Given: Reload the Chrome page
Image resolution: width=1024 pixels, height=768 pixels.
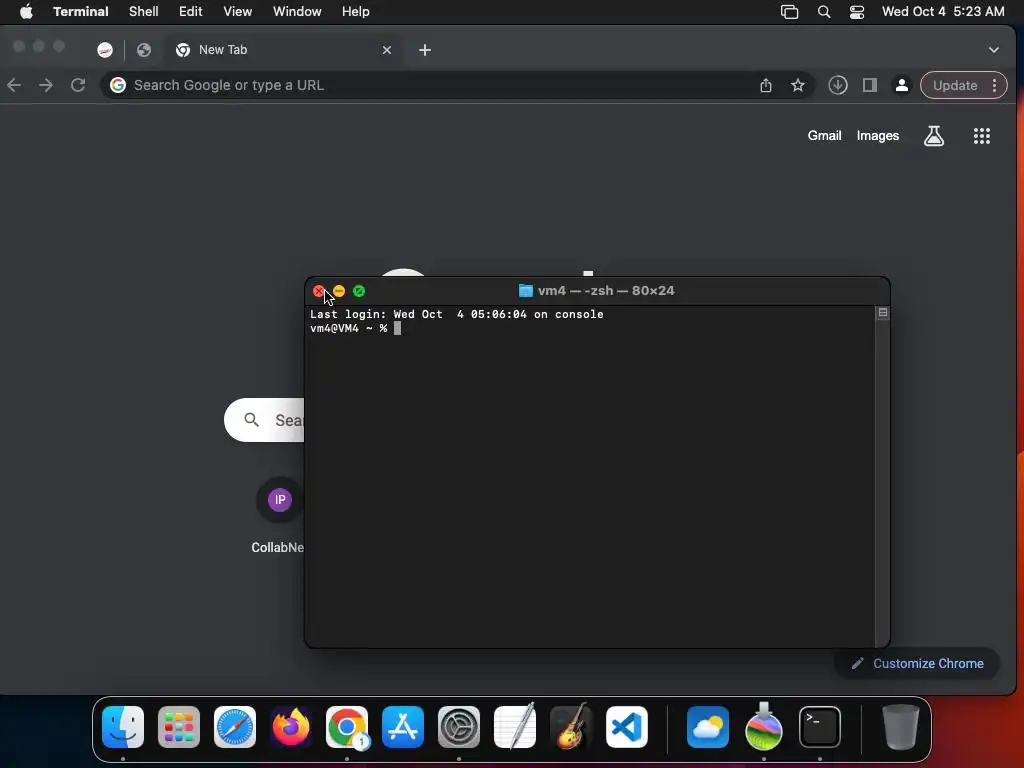Looking at the screenshot, I should [78, 85].
